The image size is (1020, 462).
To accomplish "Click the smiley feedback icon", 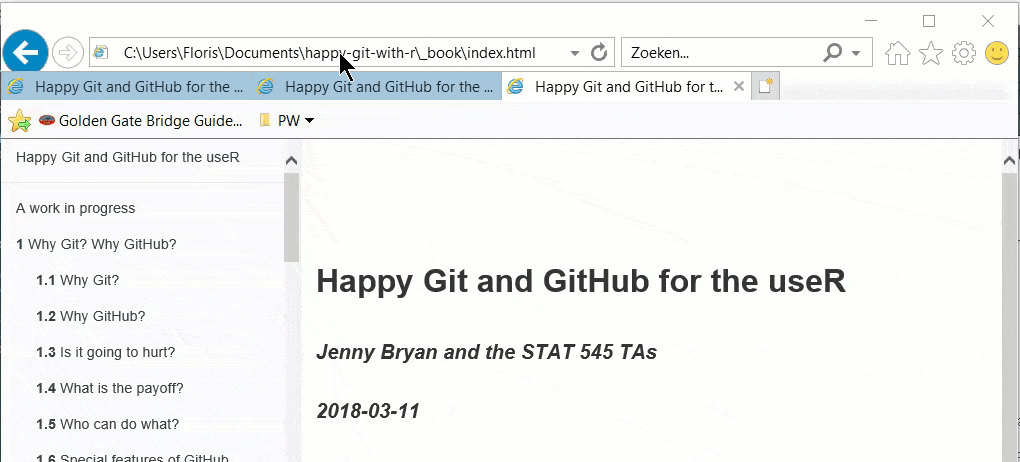I will 997,53.
